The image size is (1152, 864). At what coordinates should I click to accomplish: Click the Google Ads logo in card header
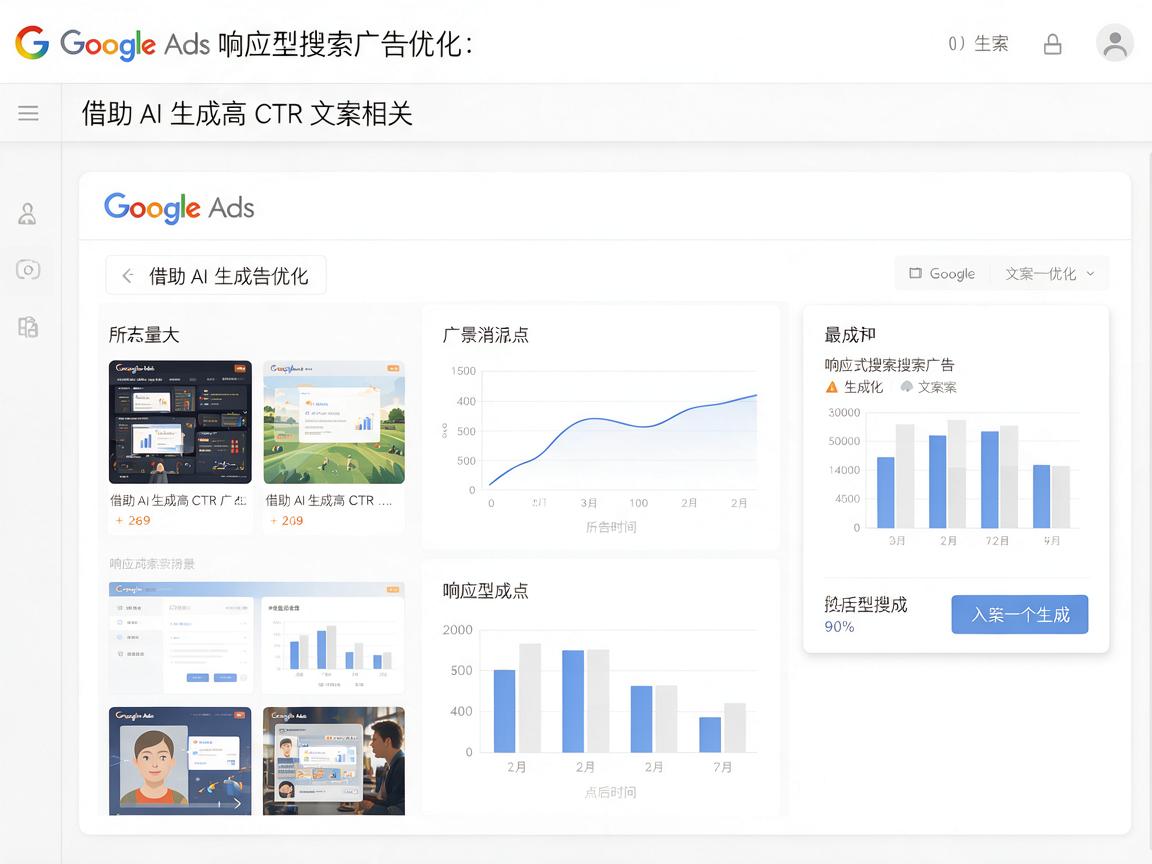coord(179,208)
